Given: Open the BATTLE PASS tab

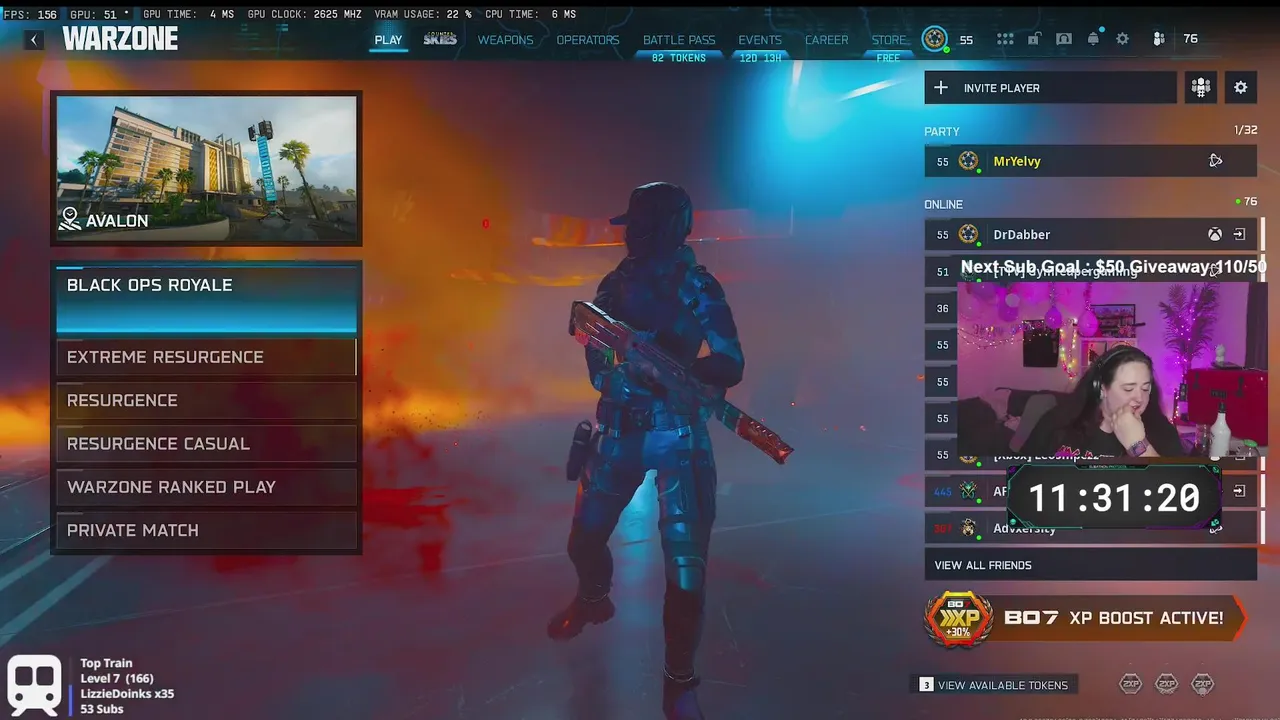Looking at the screenshot, I should click(679, 40).
